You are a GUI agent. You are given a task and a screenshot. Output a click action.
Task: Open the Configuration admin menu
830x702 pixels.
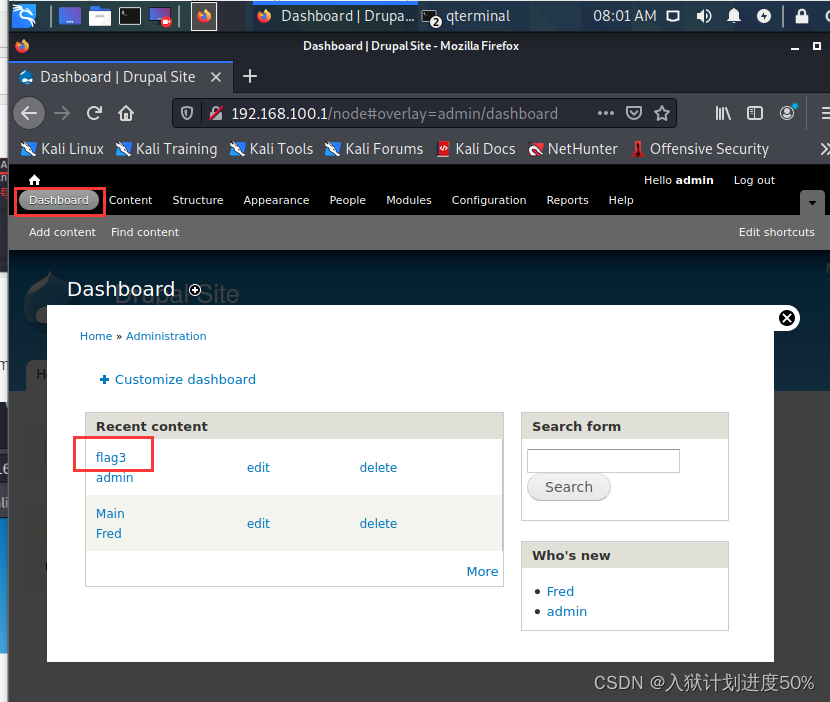coord(489,200)
